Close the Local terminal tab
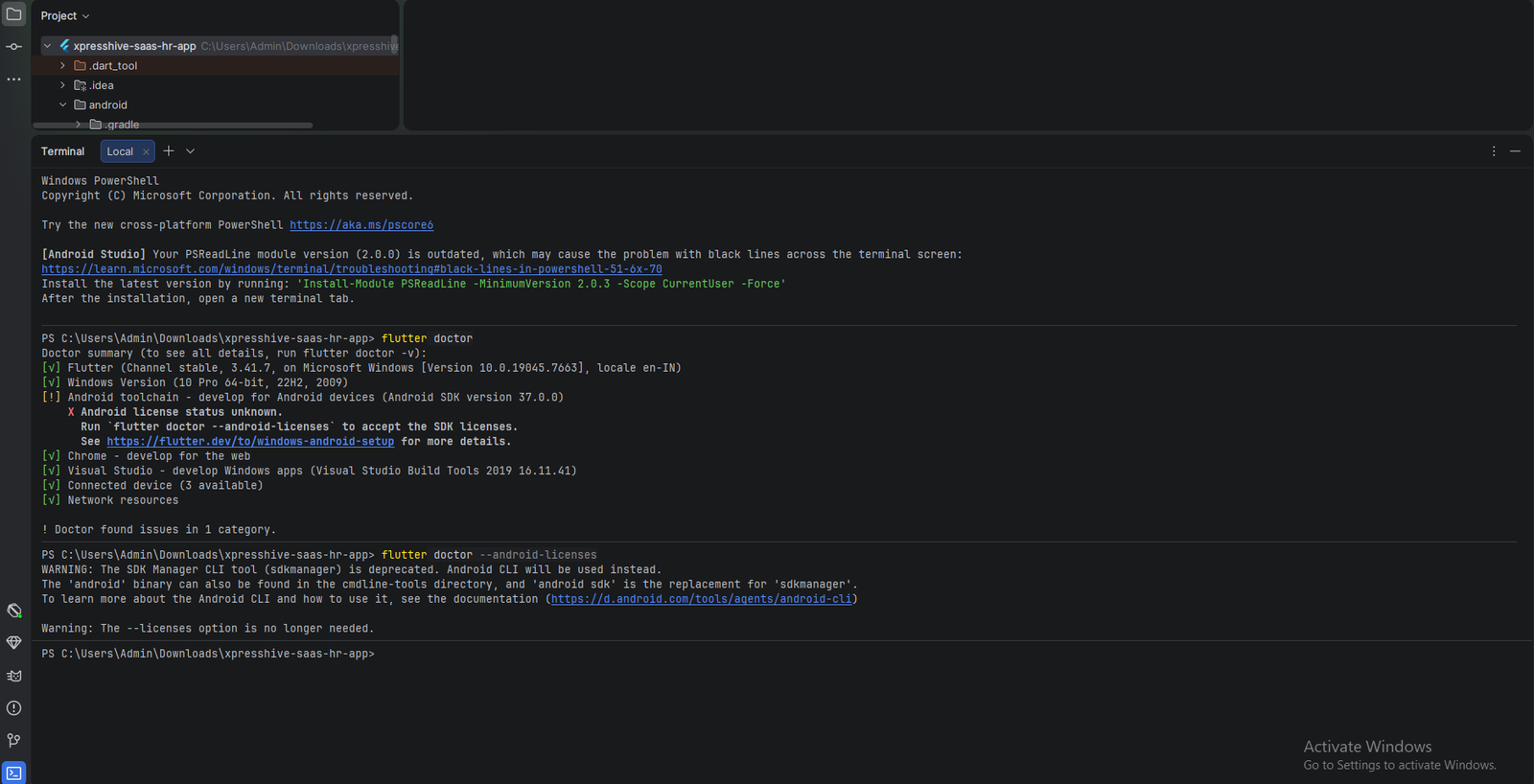The height and width of the screenshot is (784, 1534). coord(146,151)
